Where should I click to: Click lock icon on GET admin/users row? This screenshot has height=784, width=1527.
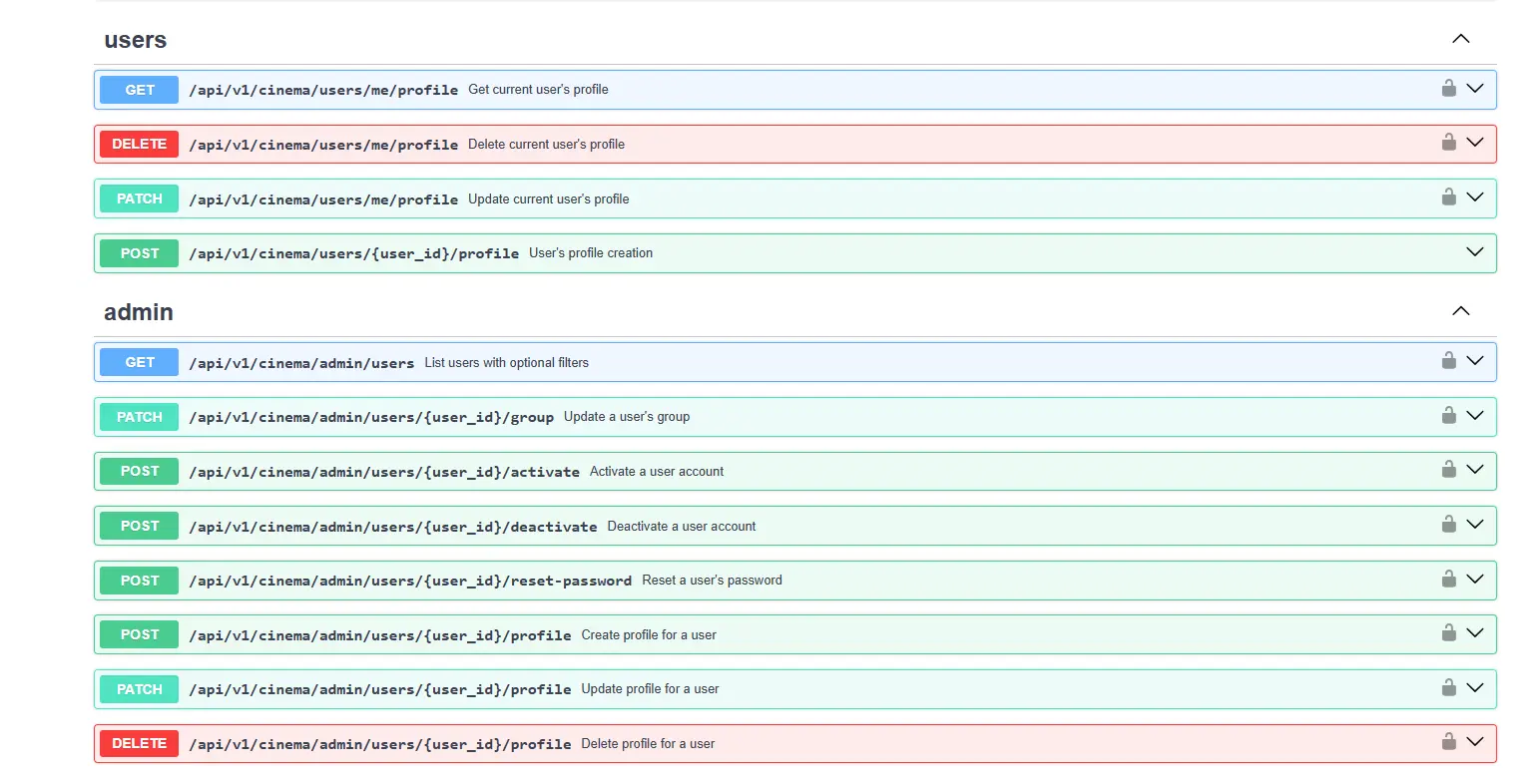pyautogui.click(x=1448, y=360)
